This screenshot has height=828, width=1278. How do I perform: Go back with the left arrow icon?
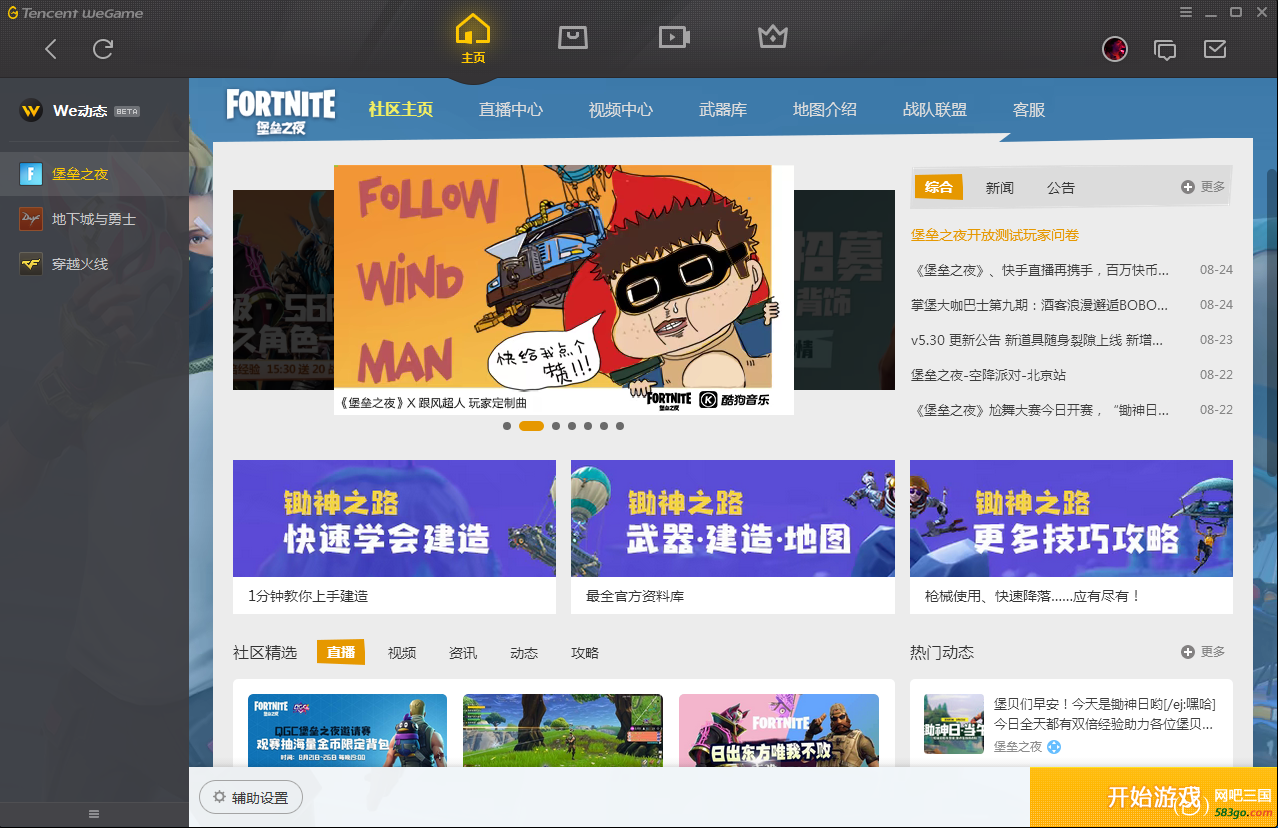click(51, 48)
